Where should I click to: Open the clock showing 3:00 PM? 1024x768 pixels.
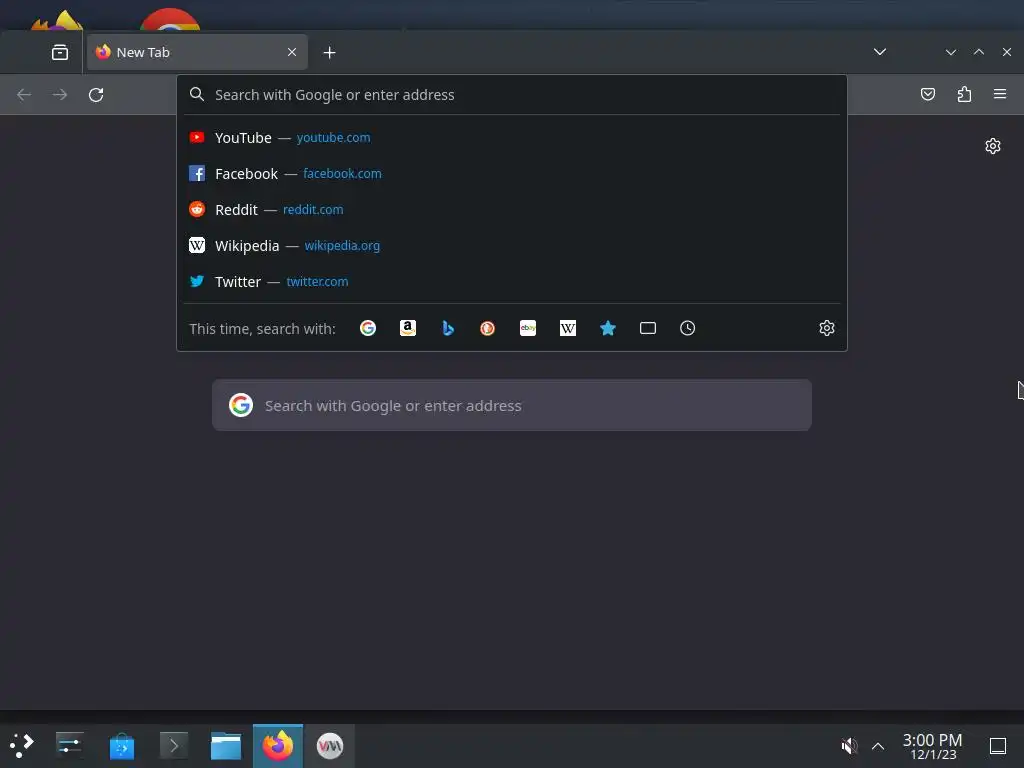(932, 746)
